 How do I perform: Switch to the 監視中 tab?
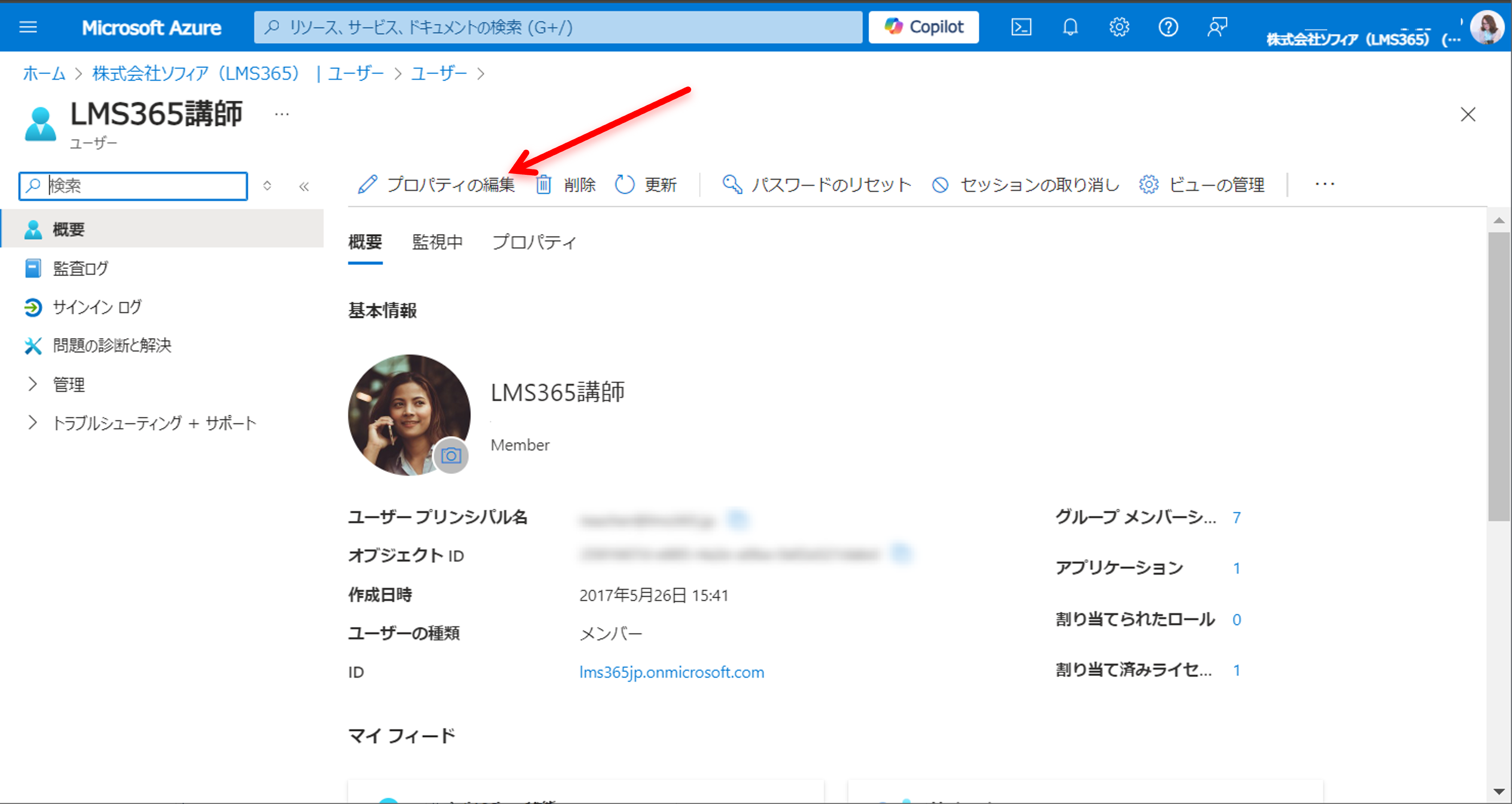[437, 242]
